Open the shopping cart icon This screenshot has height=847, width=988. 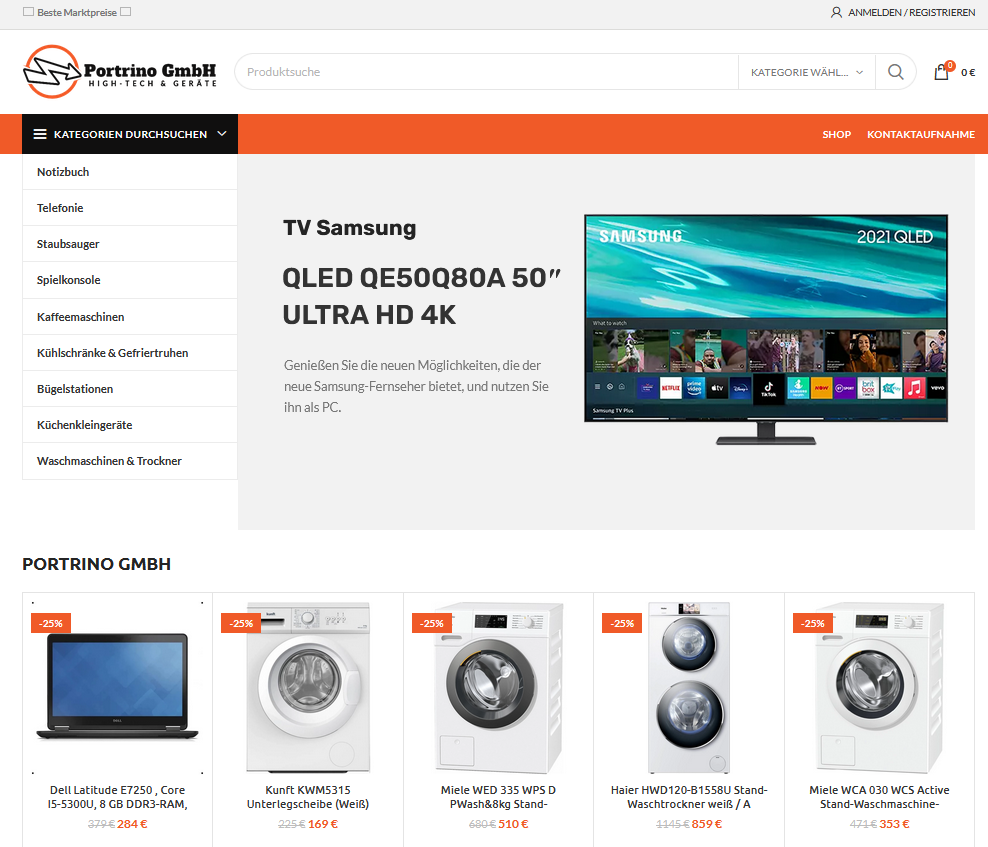point(943,71)
